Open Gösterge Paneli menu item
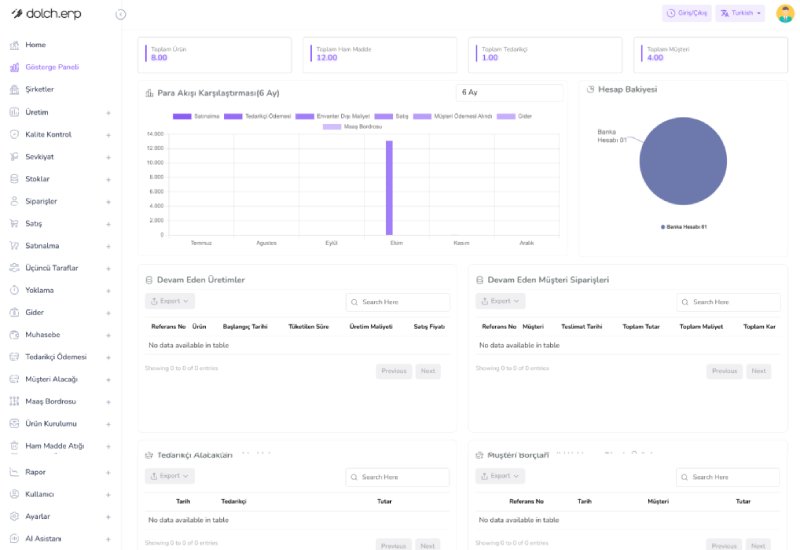Image resolution: width=800 pixels, height=550 pixels. click(x=52, y=67)
